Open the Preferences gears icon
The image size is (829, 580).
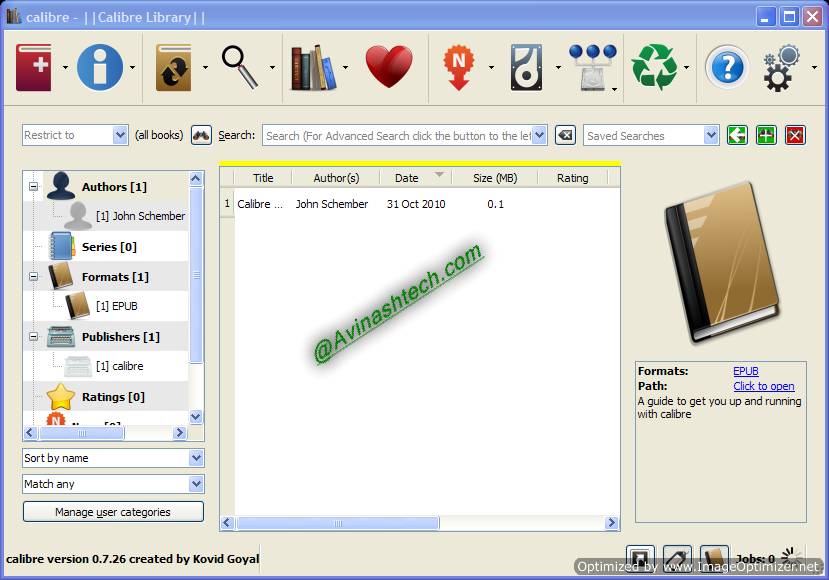tap(781, 68)
